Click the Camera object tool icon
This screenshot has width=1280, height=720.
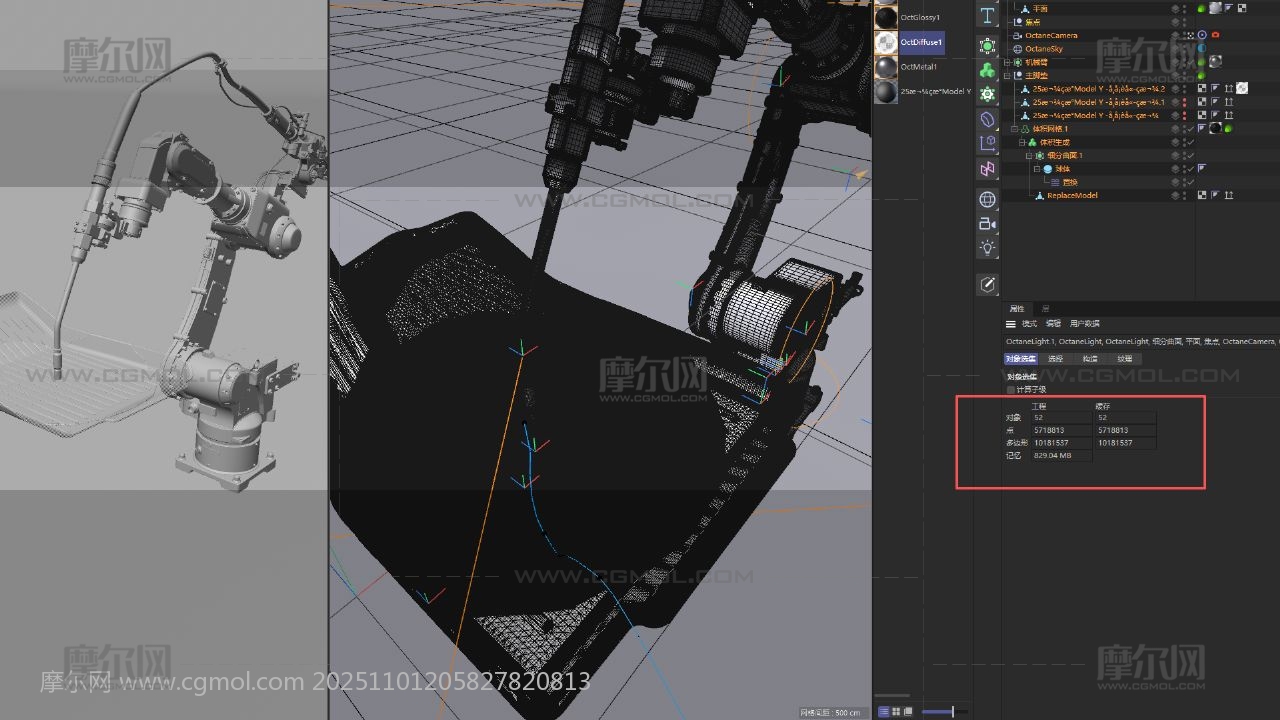pos(987,223)
